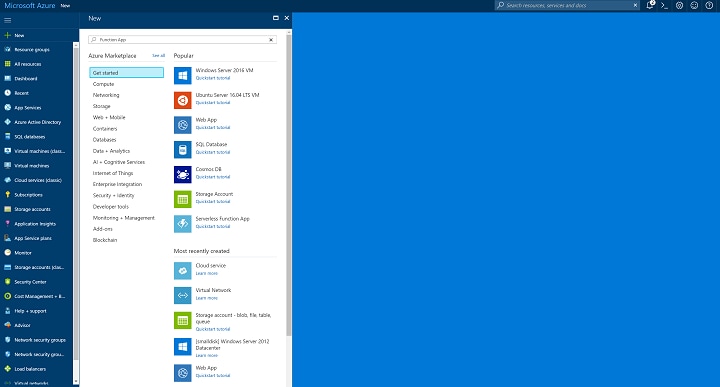The image size is (720, 387).
Task: Select Windows Server 2016 VM icon
Action: [x=182, y=75]
